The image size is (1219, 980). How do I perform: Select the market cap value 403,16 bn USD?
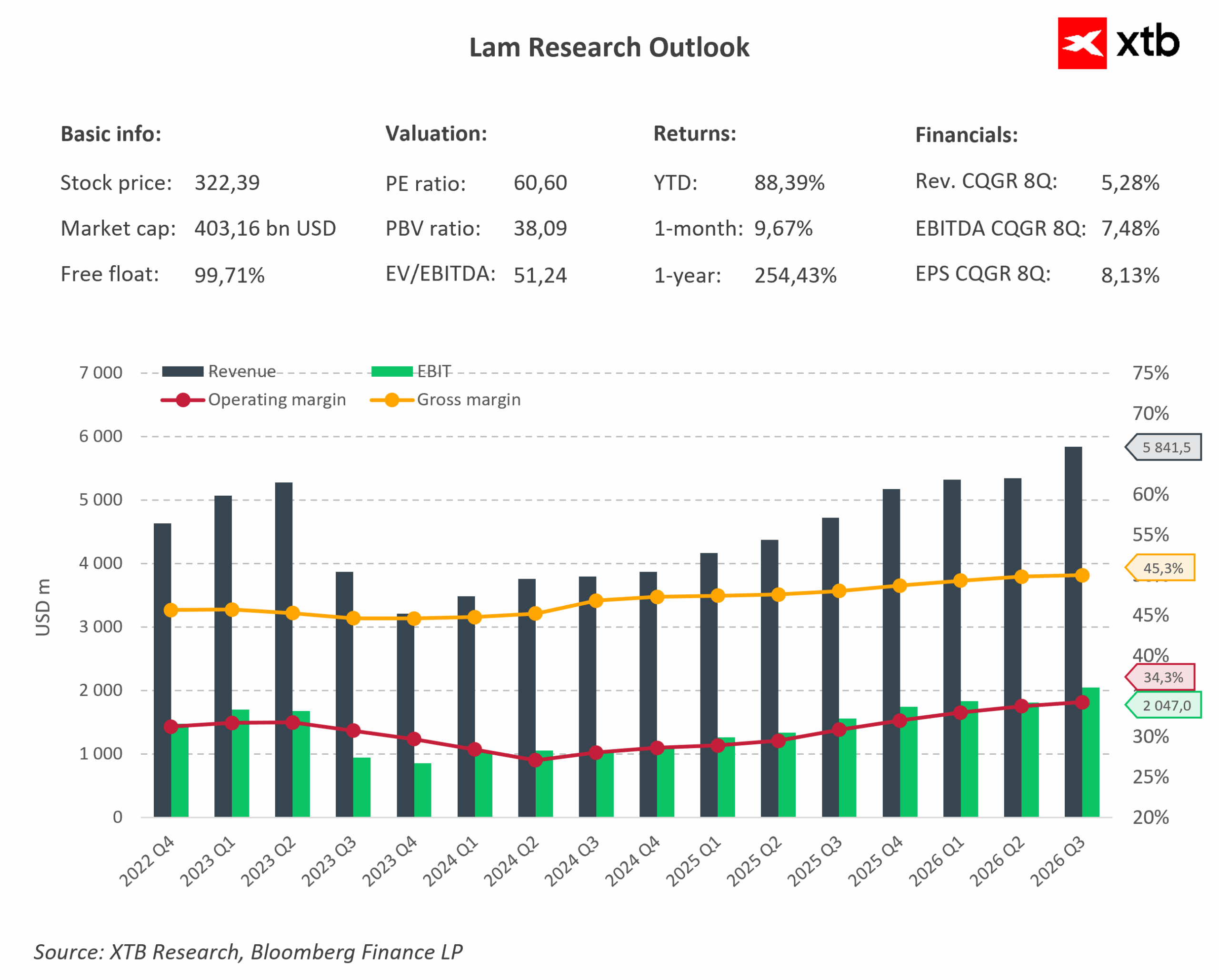265,229
